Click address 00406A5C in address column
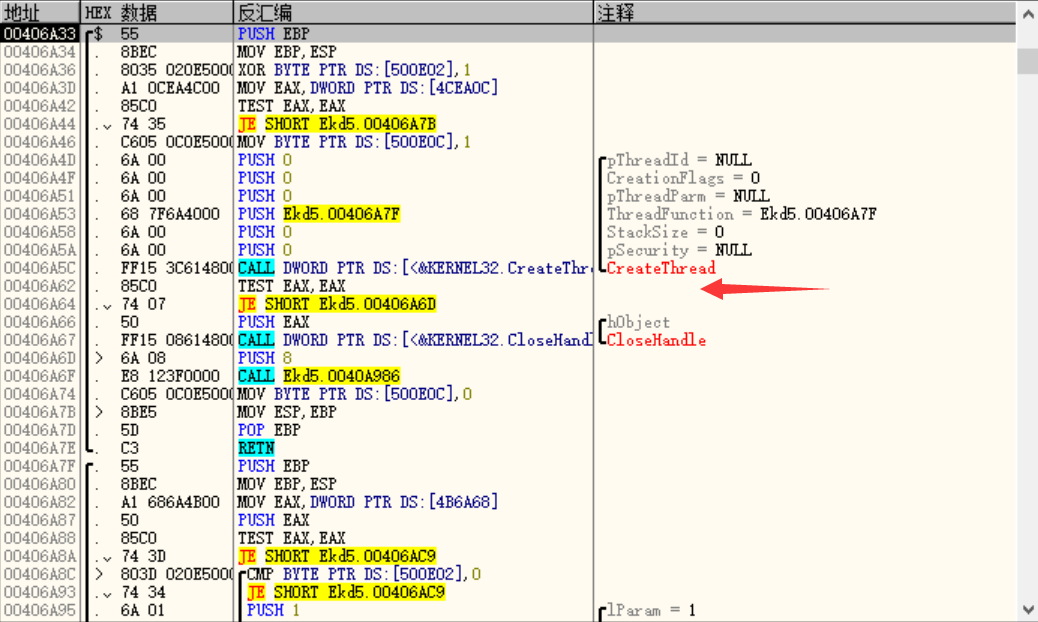Viewport: 1038px width, 622px height. (x=40, y=268)
